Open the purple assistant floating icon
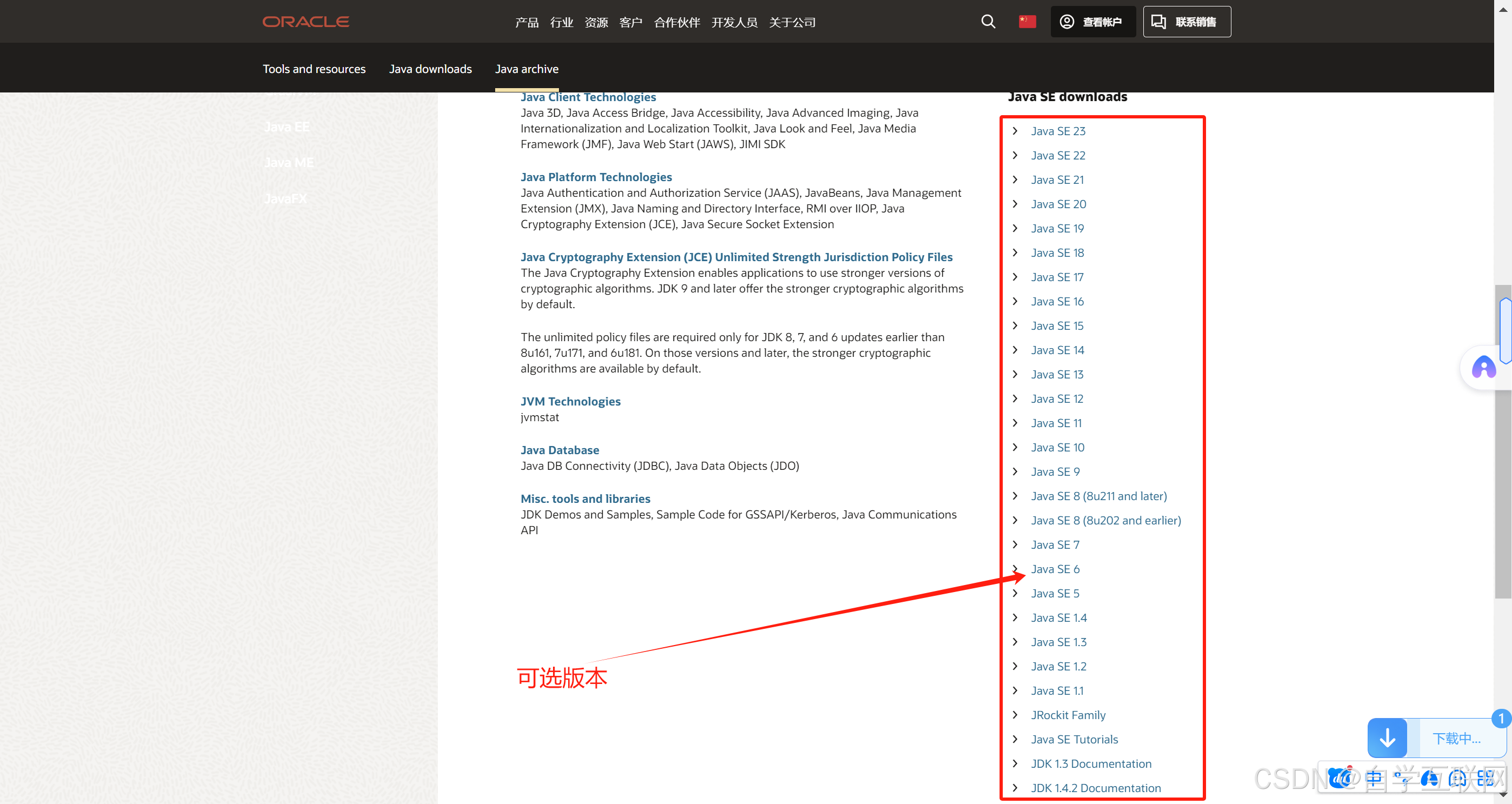This screenshot has height=804, width=1512. [1484, 368]
